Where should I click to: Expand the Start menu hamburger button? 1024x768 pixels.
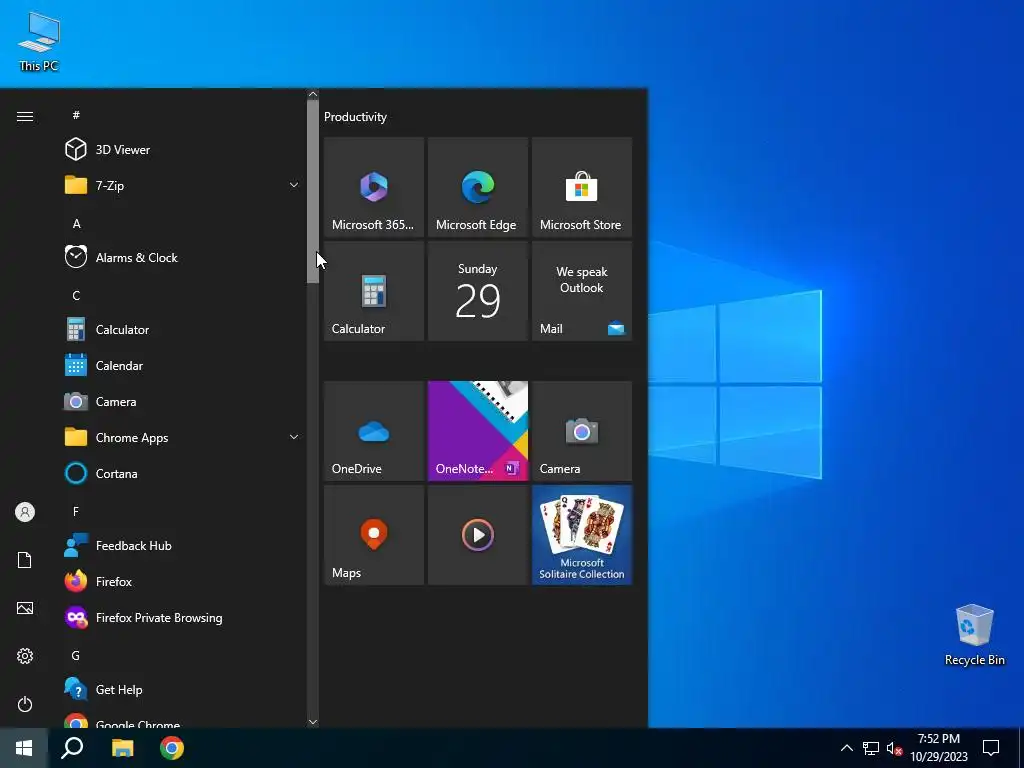click(25, 116)
